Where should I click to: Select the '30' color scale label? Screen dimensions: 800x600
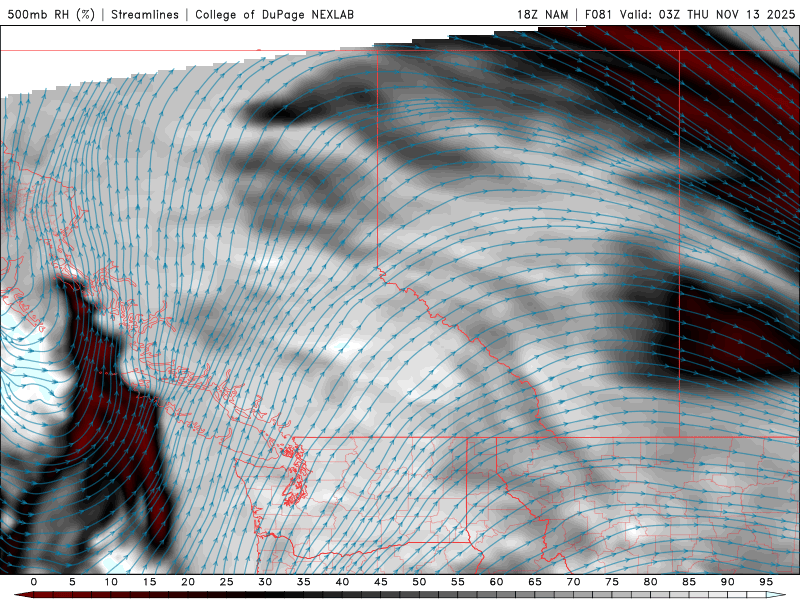click(x=265, y=582)
